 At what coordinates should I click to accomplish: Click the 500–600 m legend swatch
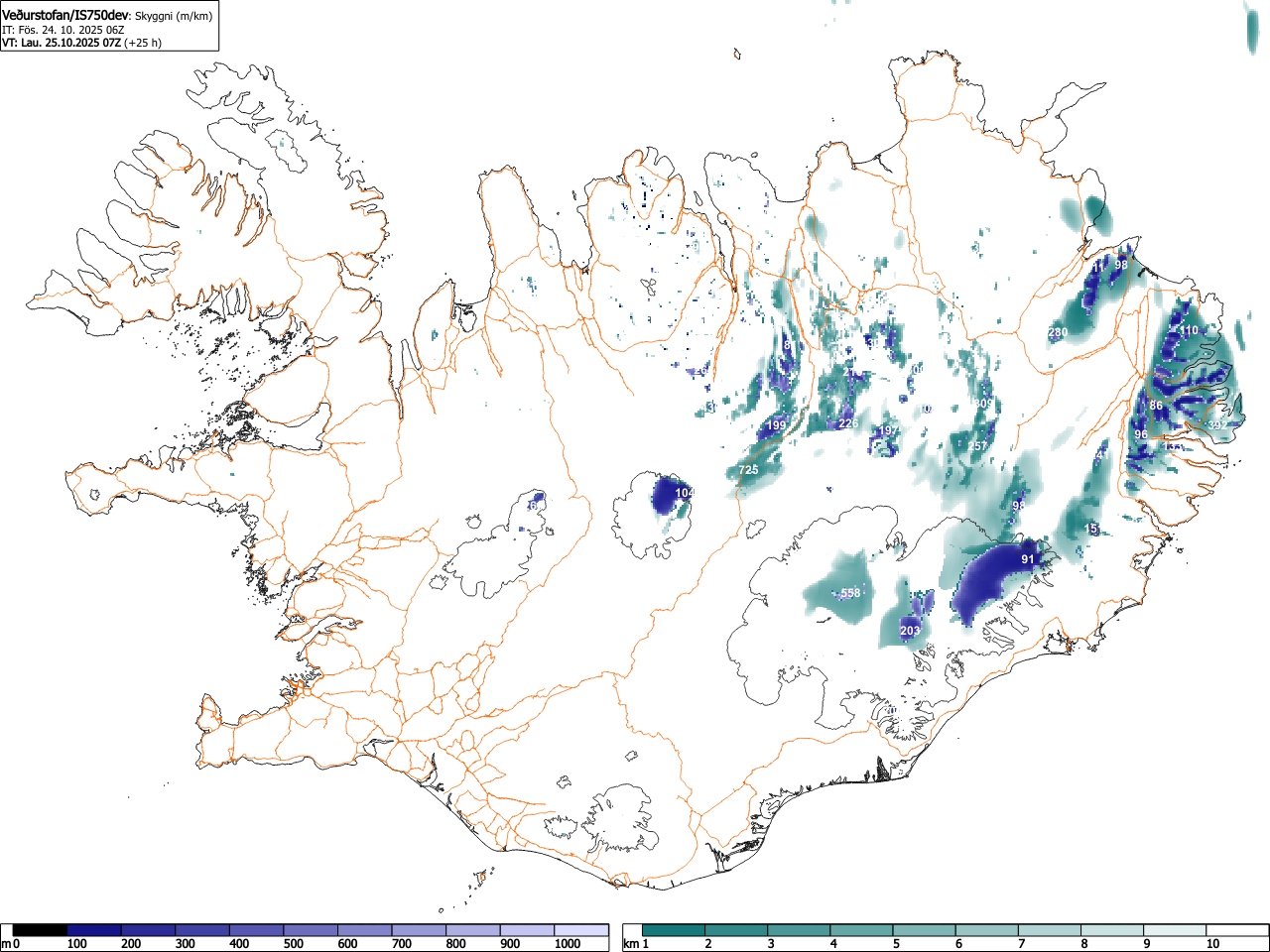pos(311,930)
